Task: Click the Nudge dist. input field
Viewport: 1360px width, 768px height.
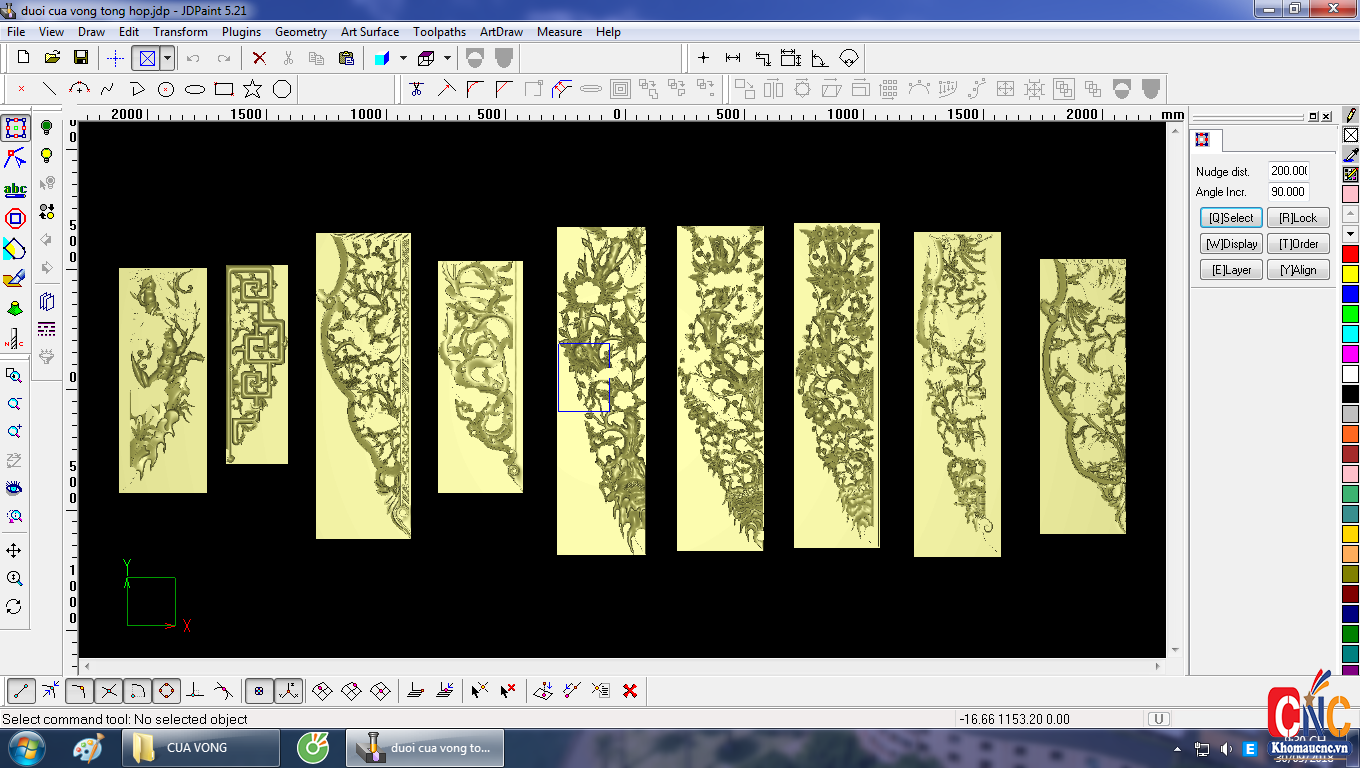Action: [x=1289, y=171]
